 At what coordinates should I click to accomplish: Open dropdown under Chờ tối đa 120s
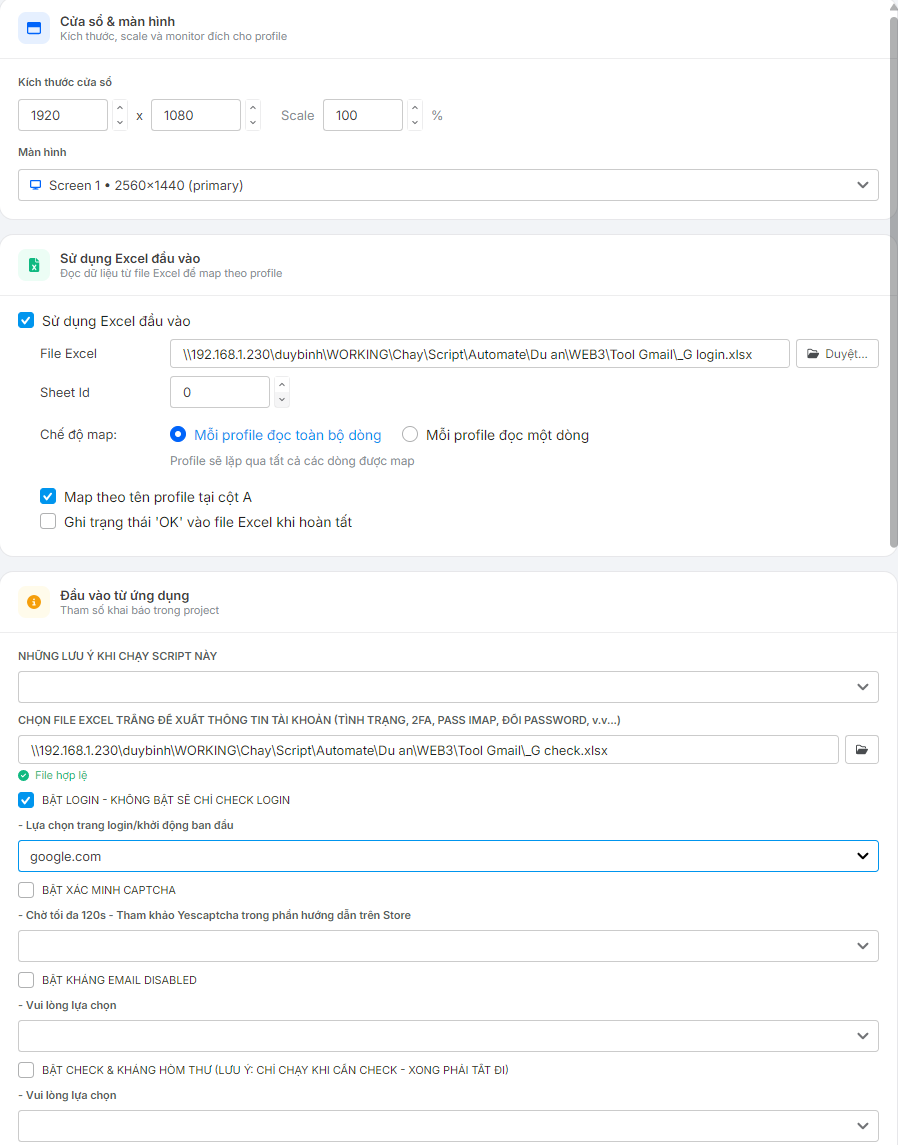(448, 946)
